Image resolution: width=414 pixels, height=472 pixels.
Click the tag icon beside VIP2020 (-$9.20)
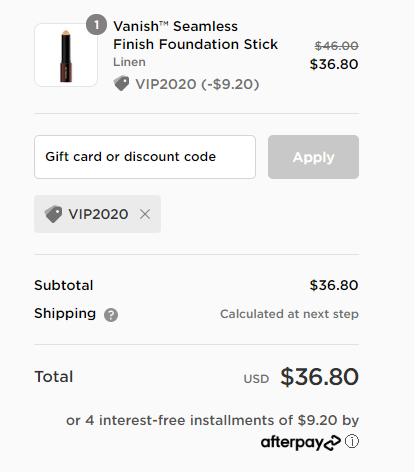coord(121,83)
